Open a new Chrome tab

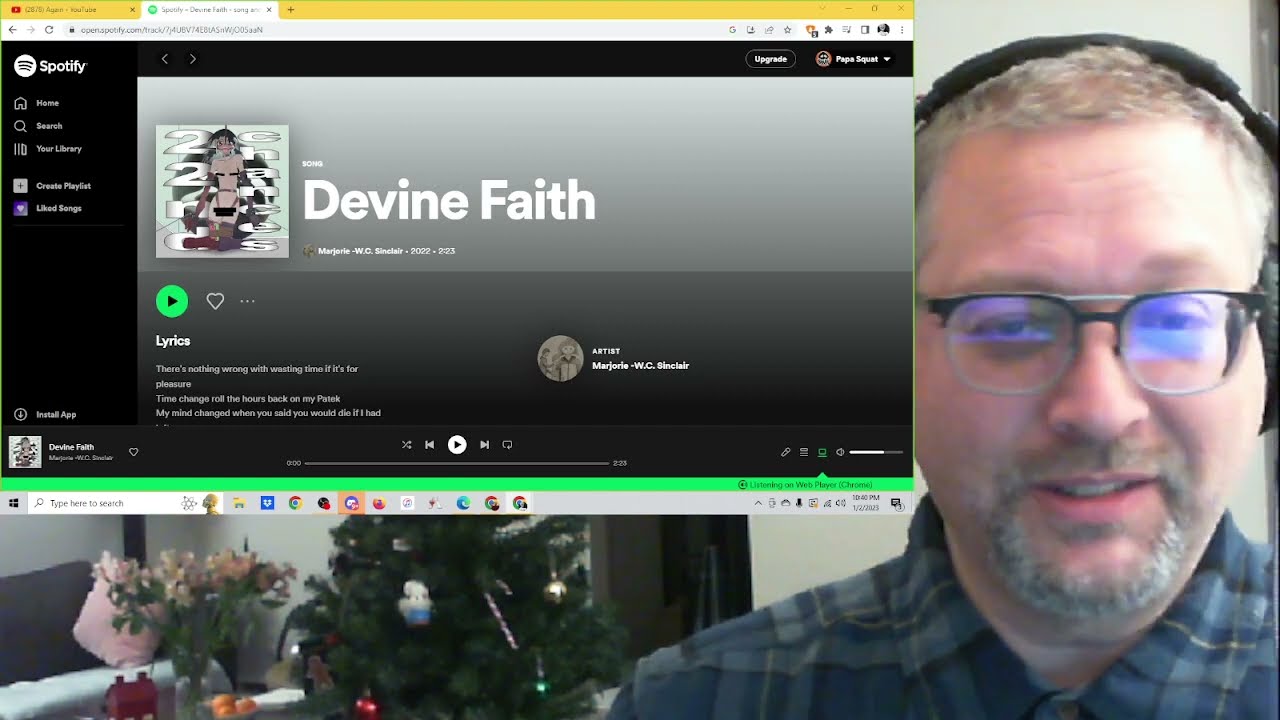pos(290,9)
